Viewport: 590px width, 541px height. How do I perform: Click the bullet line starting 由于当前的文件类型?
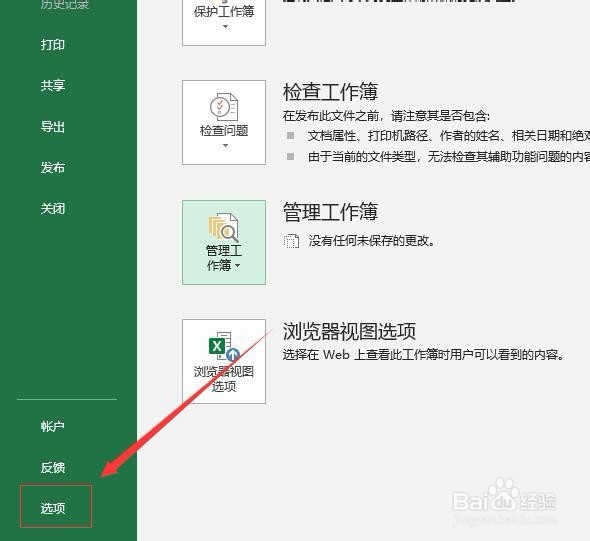tap(449, 157)
